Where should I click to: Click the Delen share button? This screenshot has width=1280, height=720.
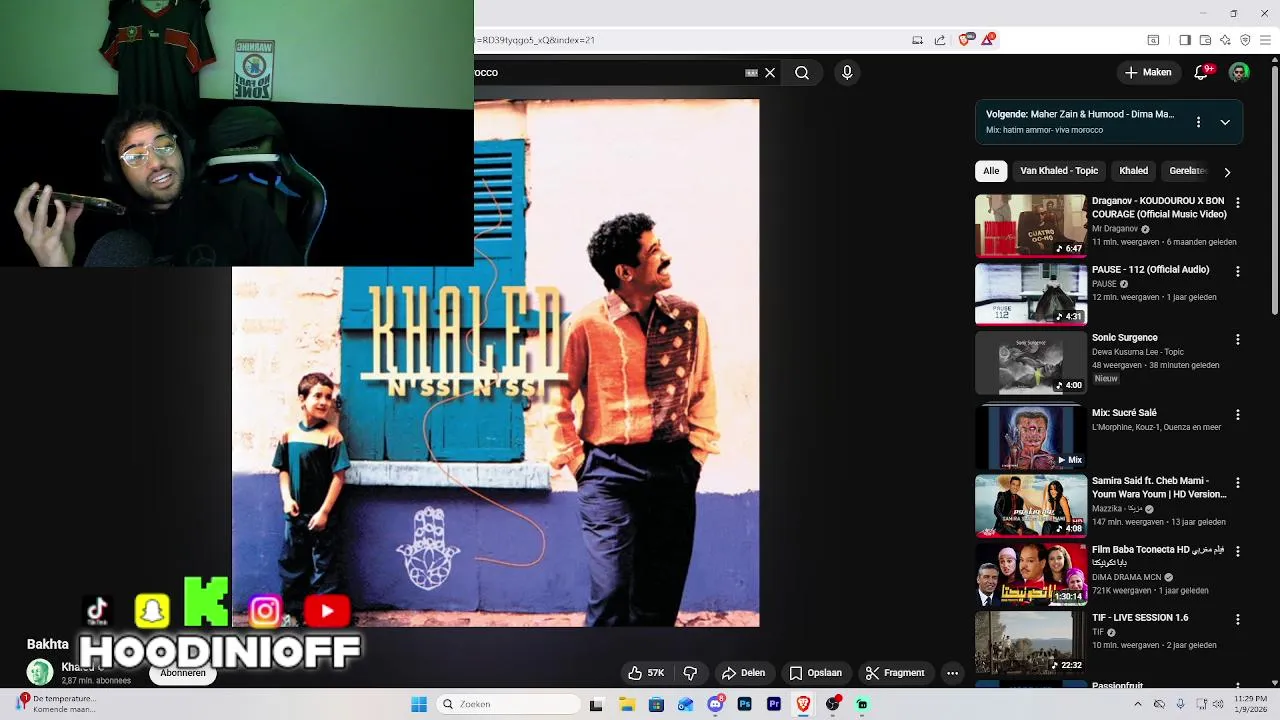(744, 673)
